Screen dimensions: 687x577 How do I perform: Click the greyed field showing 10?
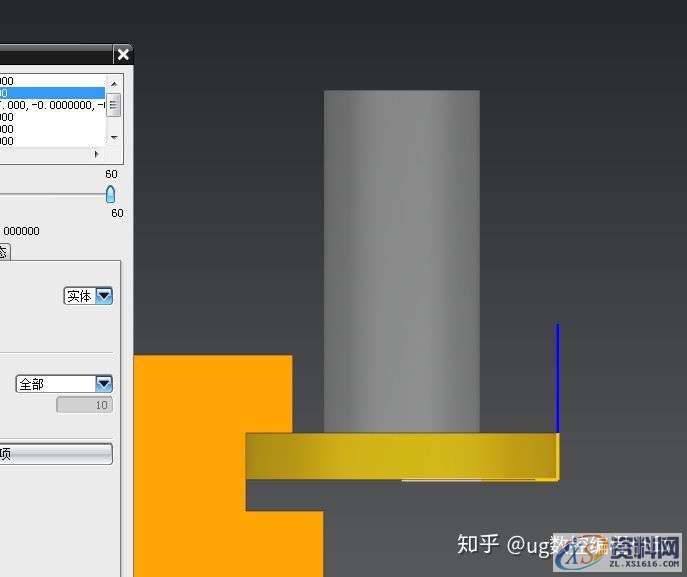coord(84,405)
